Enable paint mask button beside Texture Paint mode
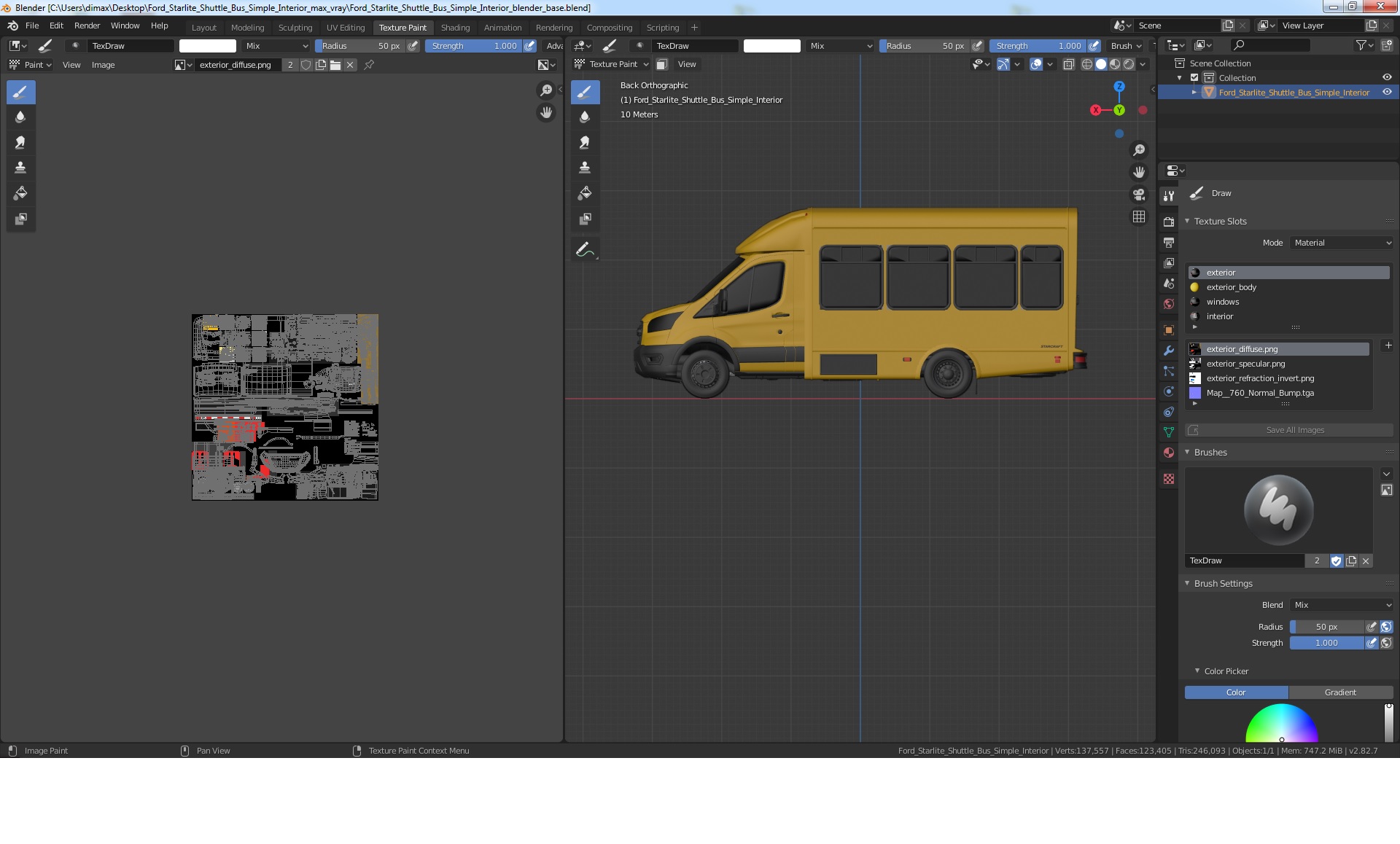The height and width of the screenshot is (844, 1400). coord(661,64)
